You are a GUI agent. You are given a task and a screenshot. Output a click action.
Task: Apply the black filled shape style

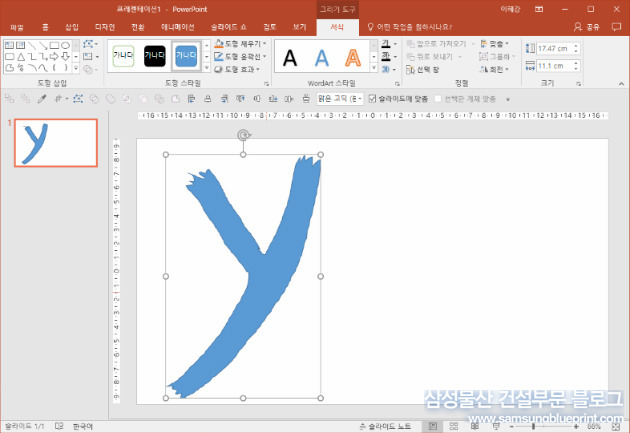tap(155, 56)
